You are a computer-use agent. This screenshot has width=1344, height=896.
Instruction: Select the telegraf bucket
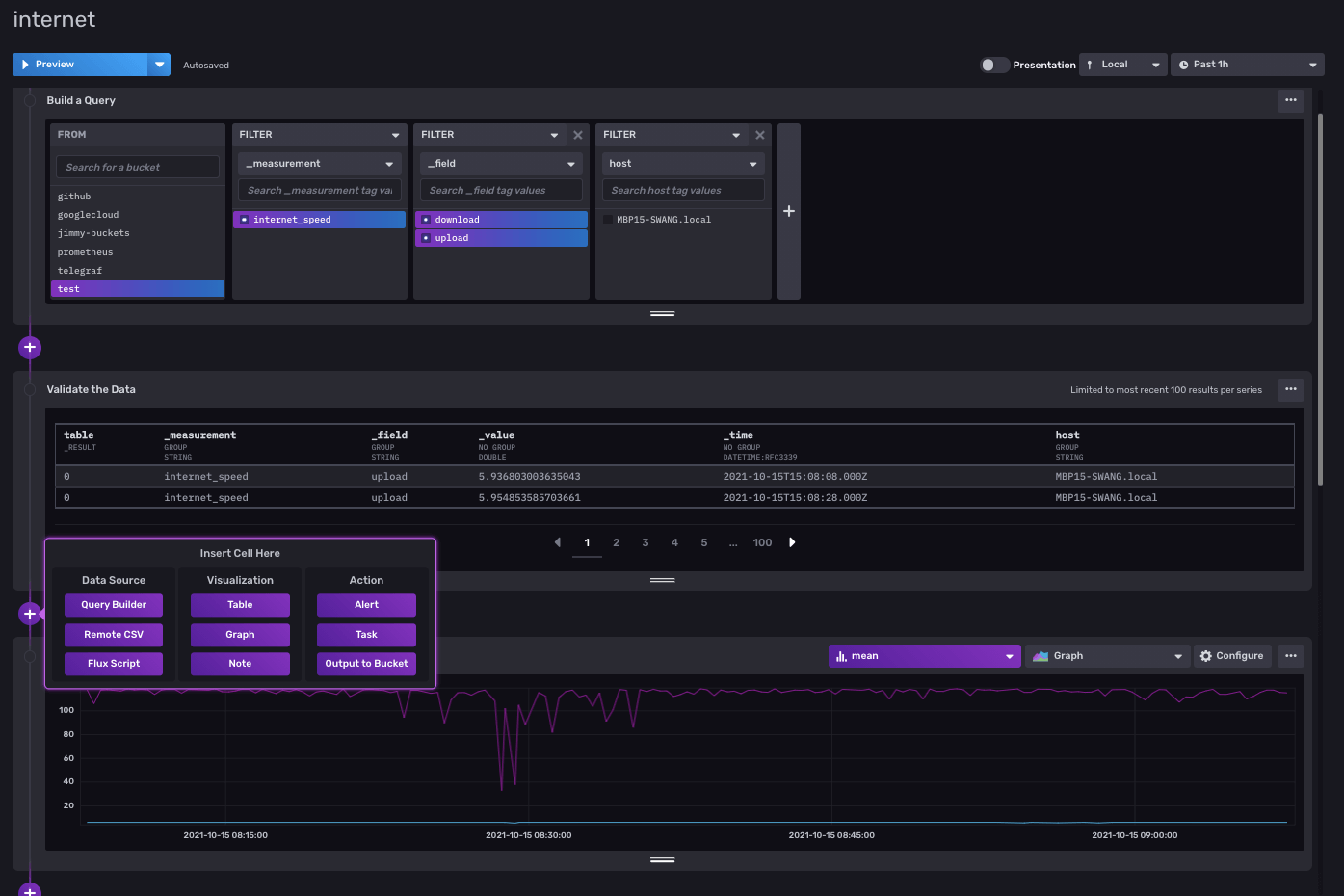click(x=80, y=271)
